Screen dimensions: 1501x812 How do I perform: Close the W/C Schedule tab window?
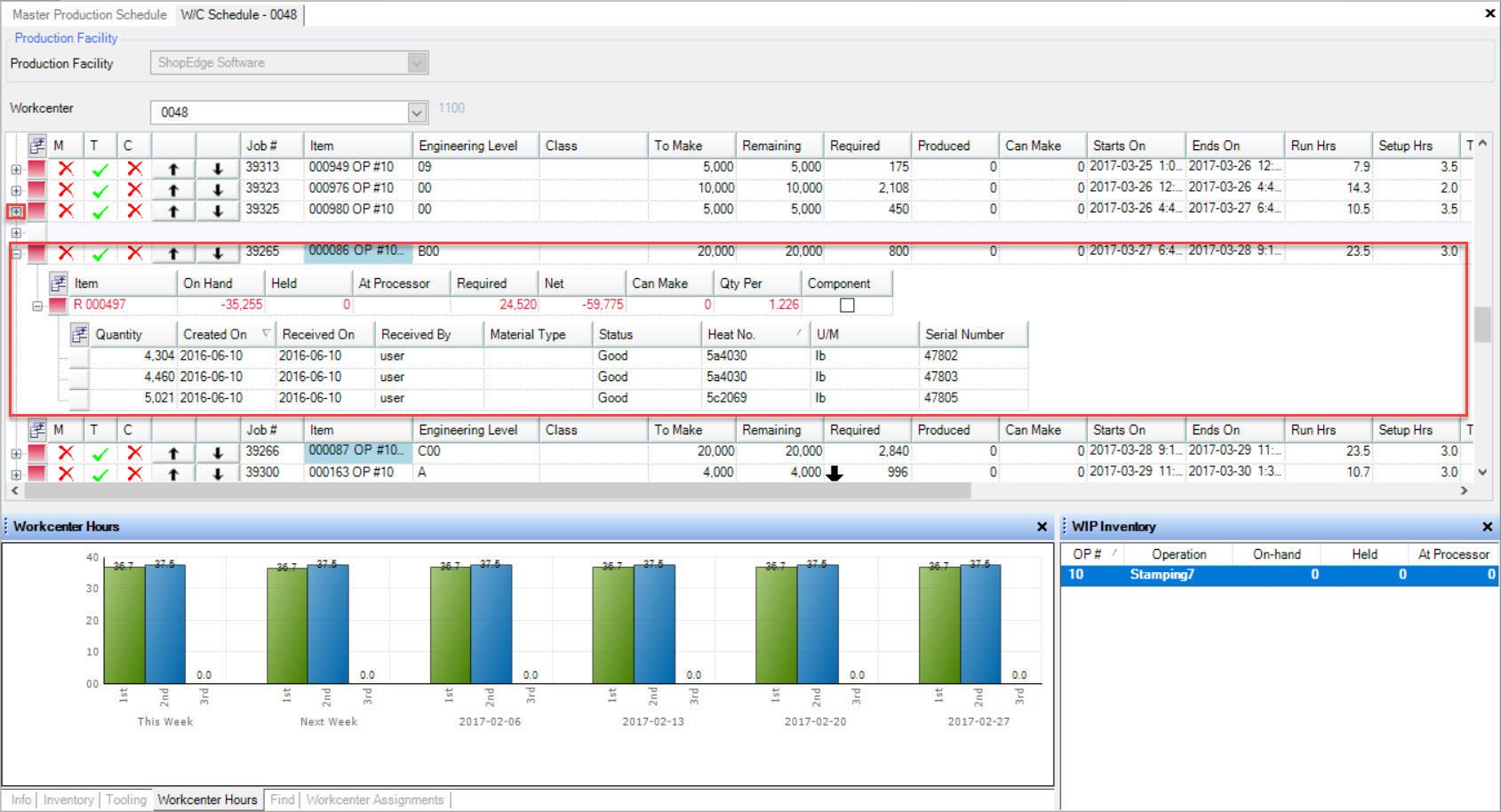click(x=1490, y=13)
